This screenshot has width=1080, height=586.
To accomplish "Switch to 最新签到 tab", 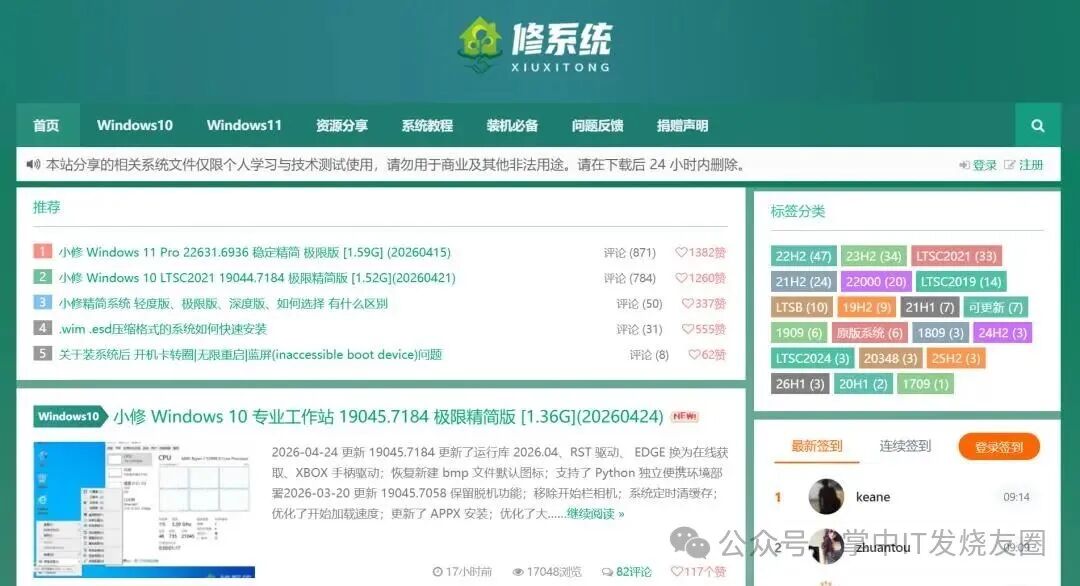I will (816, 446).
